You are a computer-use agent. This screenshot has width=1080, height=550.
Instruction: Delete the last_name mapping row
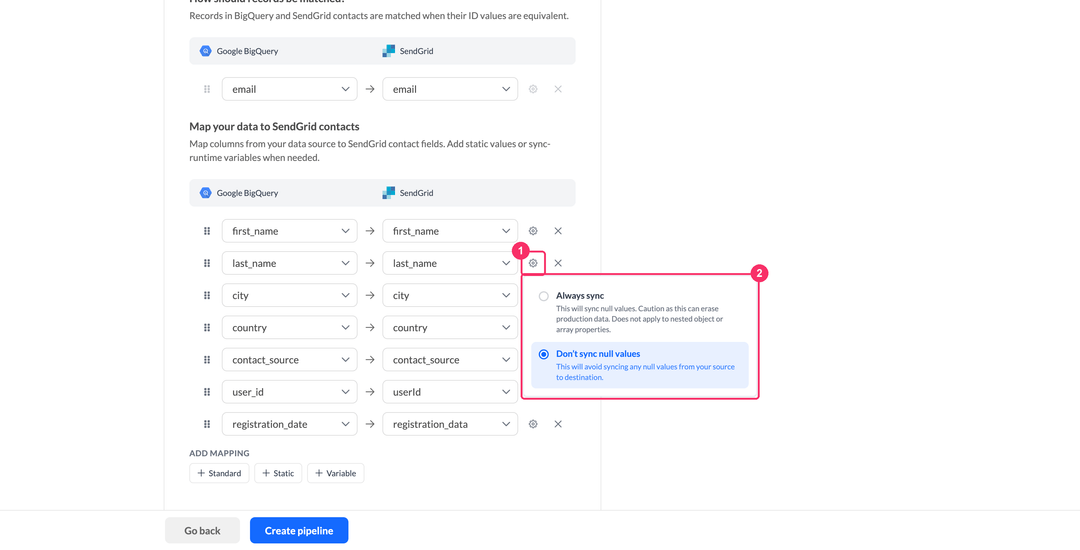[558, 263]
